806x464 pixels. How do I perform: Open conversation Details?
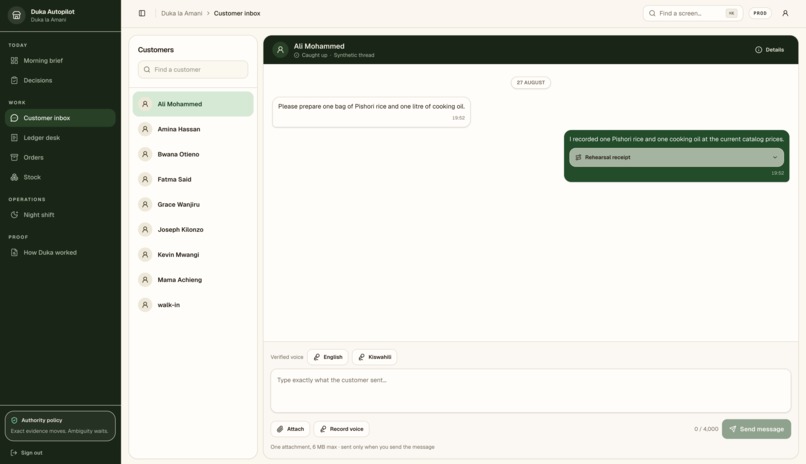(770, 50)
